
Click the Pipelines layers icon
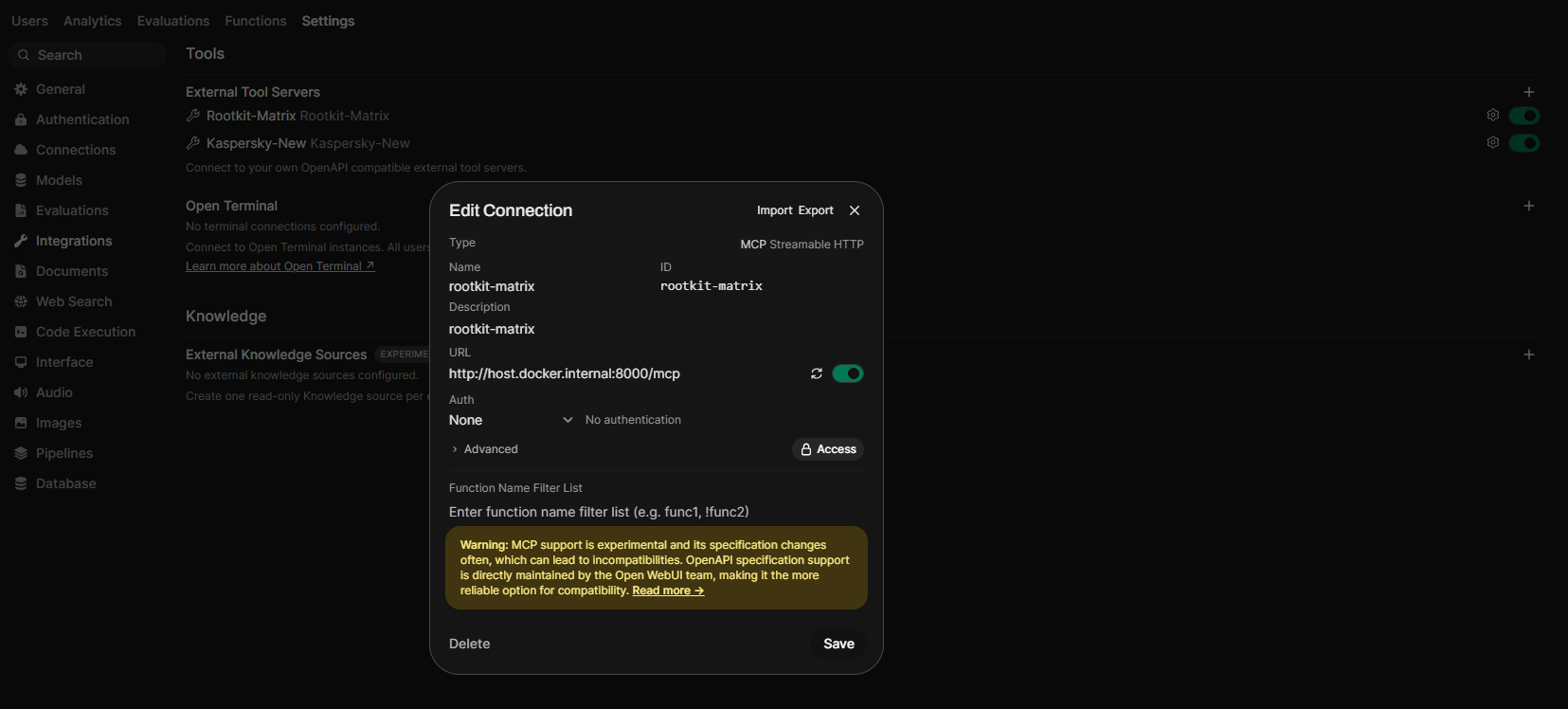[21, 453]
